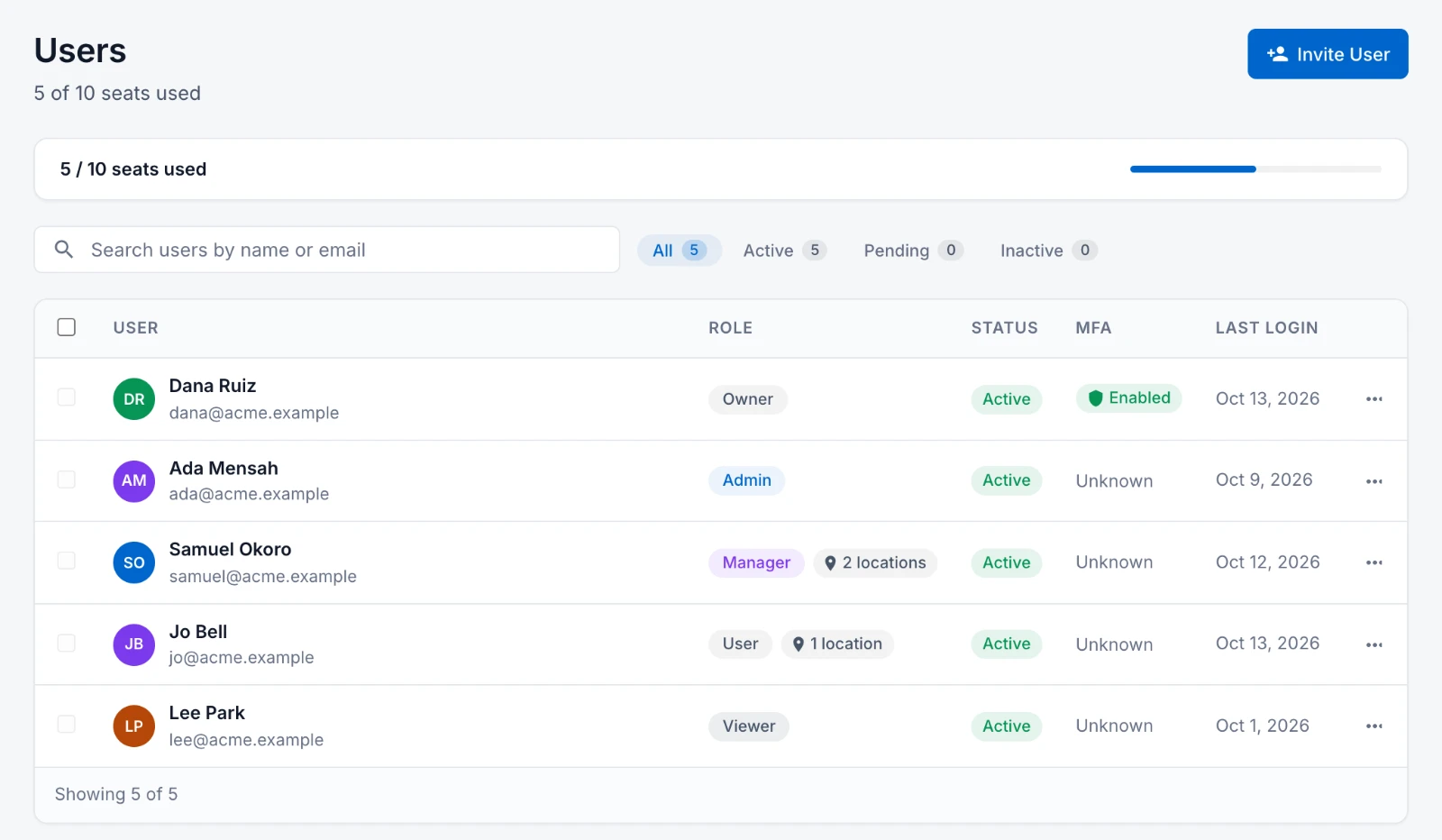The width and height of the screenshot is (1442, 840).
Task: Switch to the Pending filter tab
Action: pyautogui.click(x=913, y=251)
